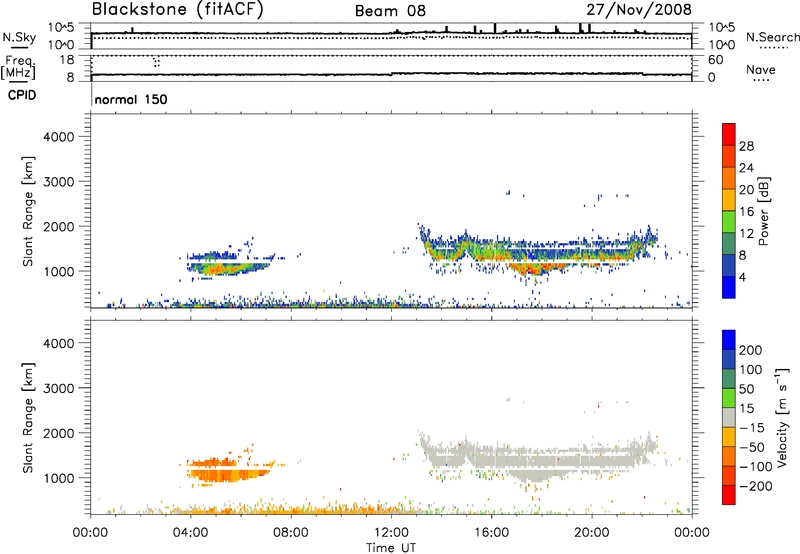Click the "-15" label on the velocity color bar
The width and height of the screenshot is (800, 554).
(x=752, y=428)
